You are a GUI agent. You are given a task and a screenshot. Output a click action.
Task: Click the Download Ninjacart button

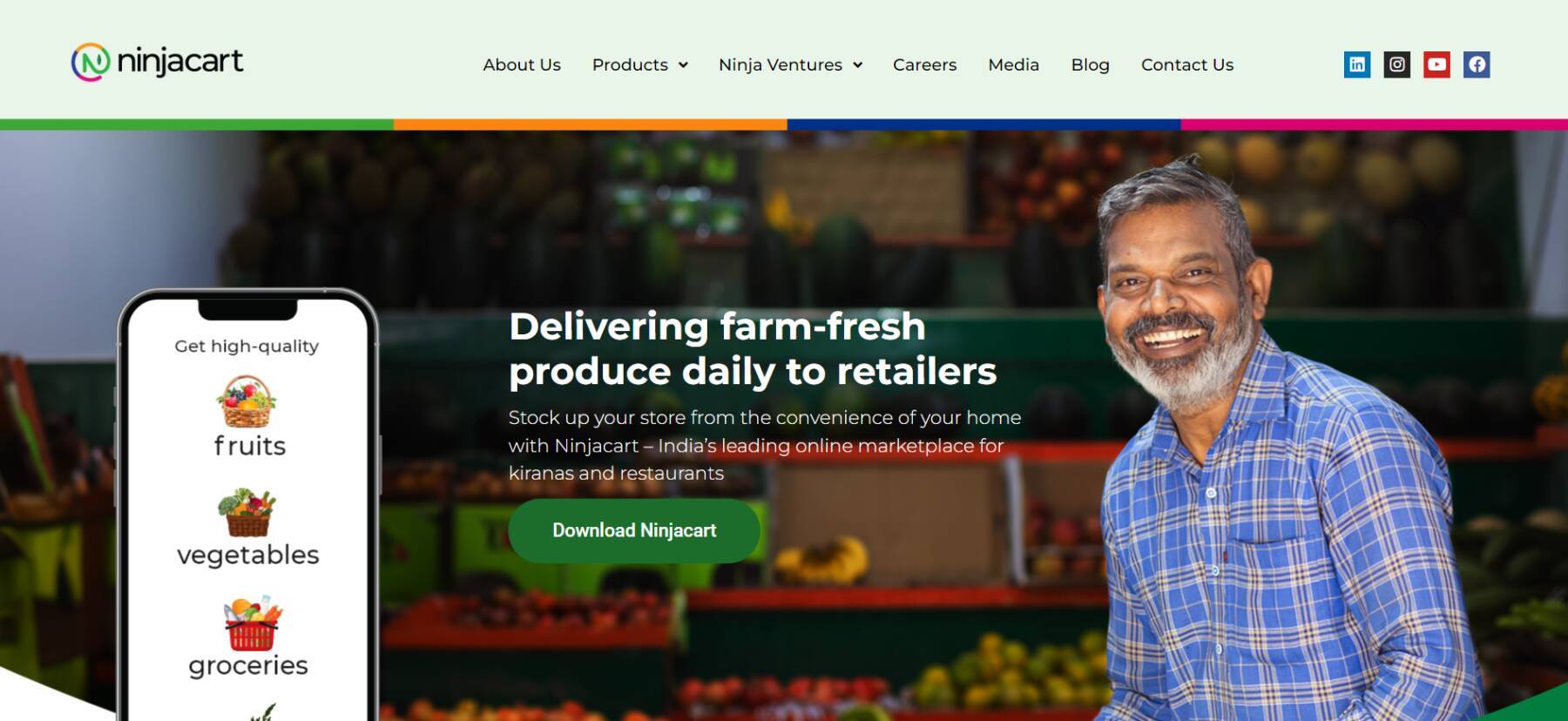634,530
